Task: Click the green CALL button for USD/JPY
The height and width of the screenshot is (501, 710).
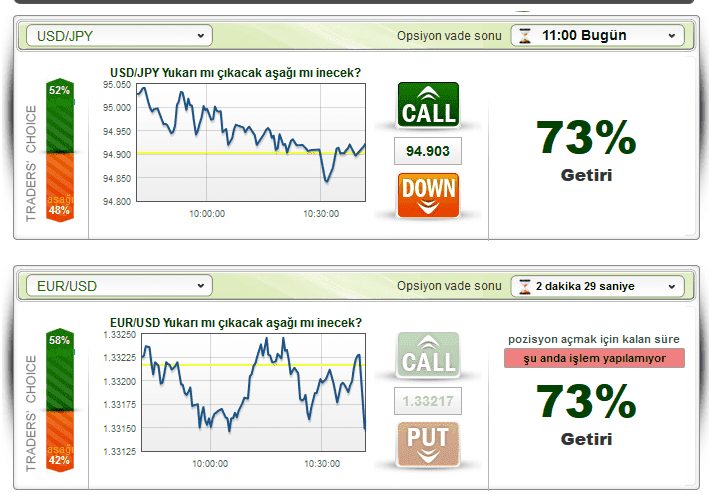Action: (x=428, y=105)
